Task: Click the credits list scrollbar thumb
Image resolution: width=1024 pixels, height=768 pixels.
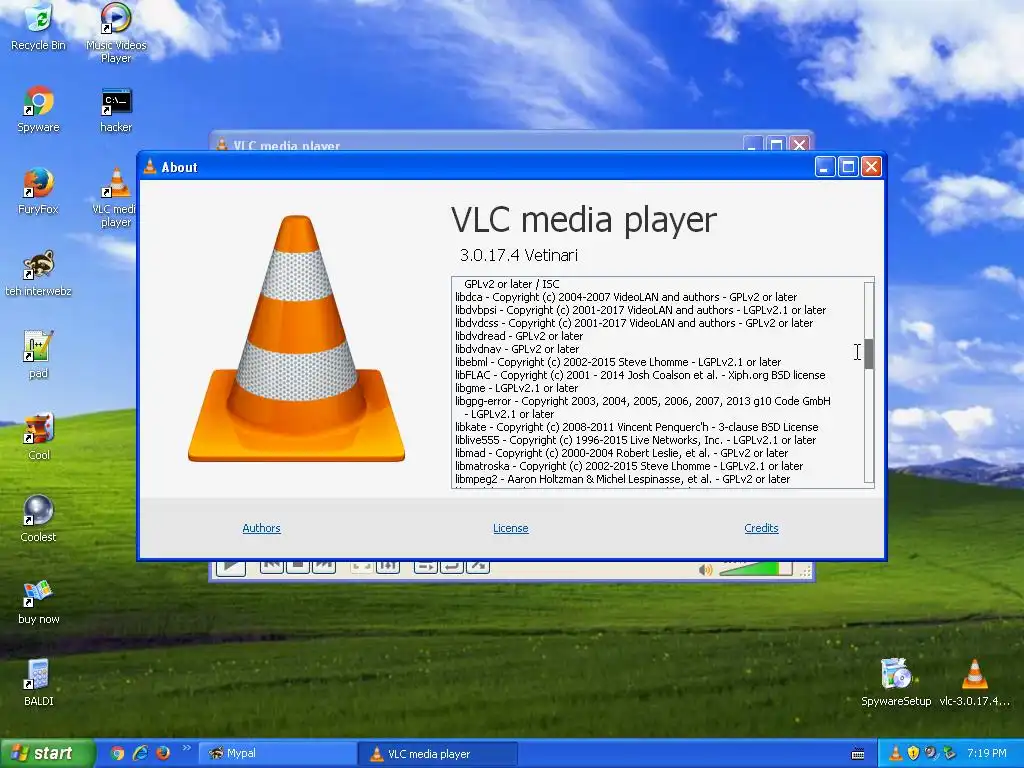Action: pos(869,354)
